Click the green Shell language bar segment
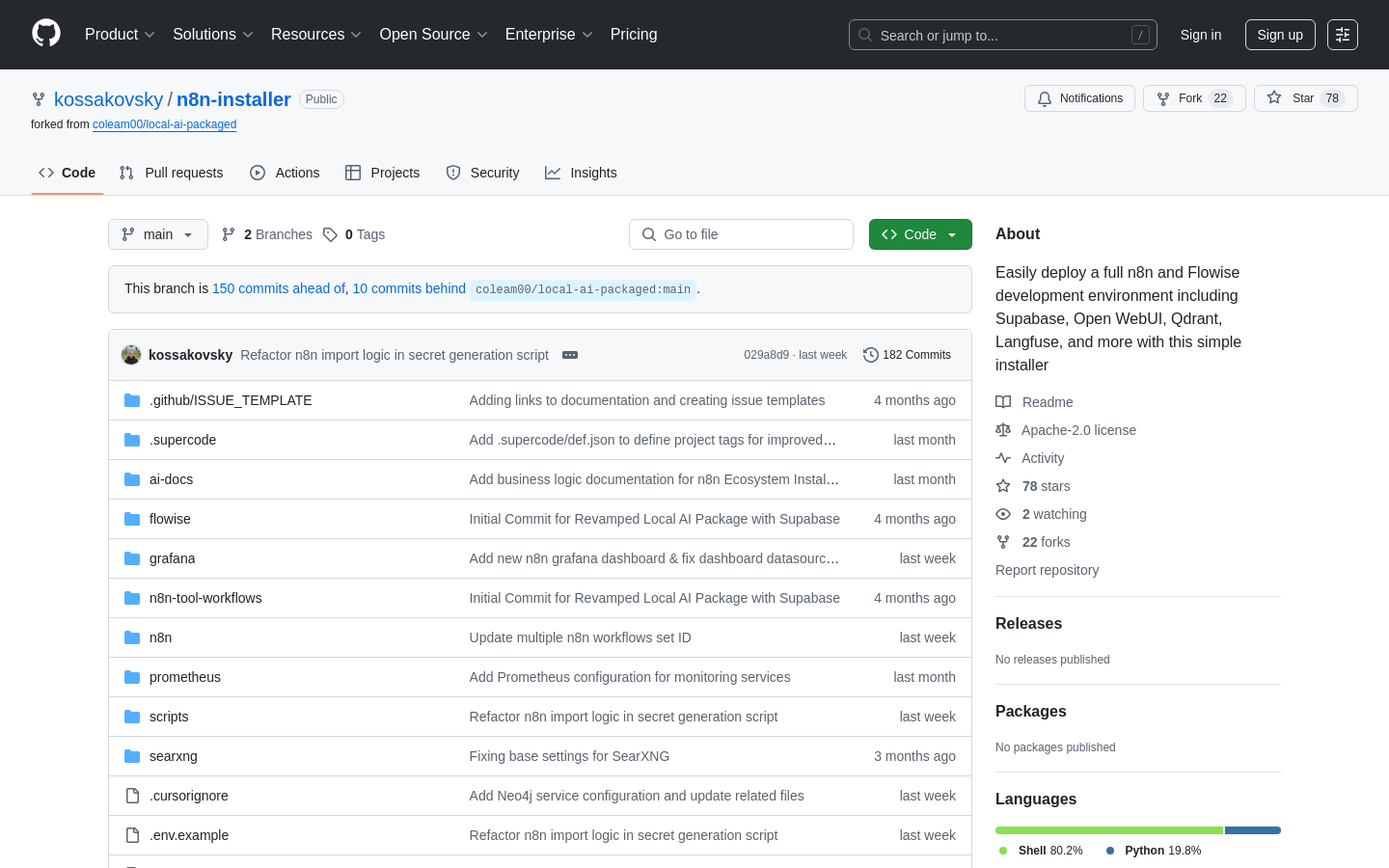Image resolution: width=1389 pixels, height=868 pixels. [1109, 830]
